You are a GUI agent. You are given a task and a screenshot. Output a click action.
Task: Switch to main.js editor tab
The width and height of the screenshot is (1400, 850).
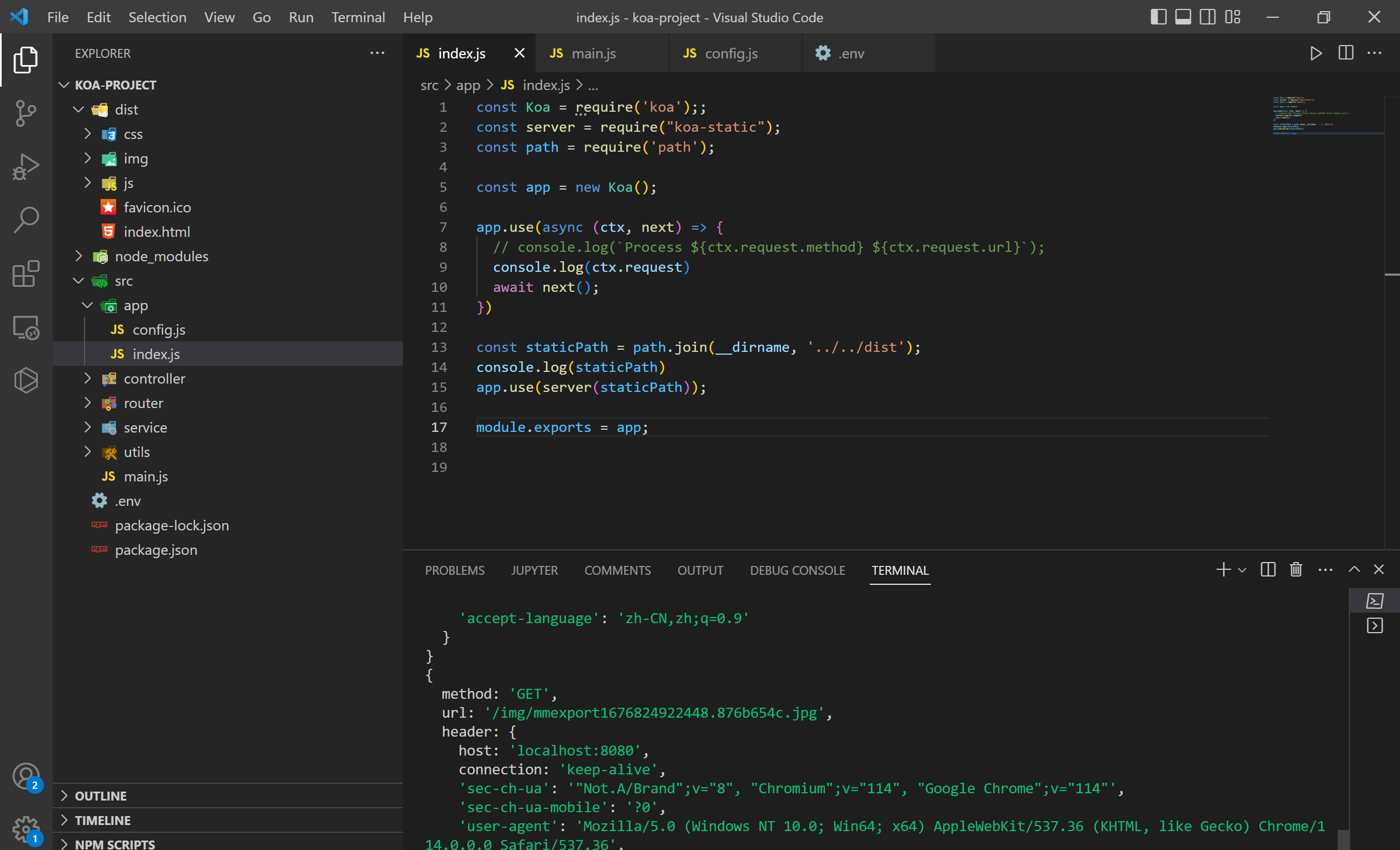[602, 53]
